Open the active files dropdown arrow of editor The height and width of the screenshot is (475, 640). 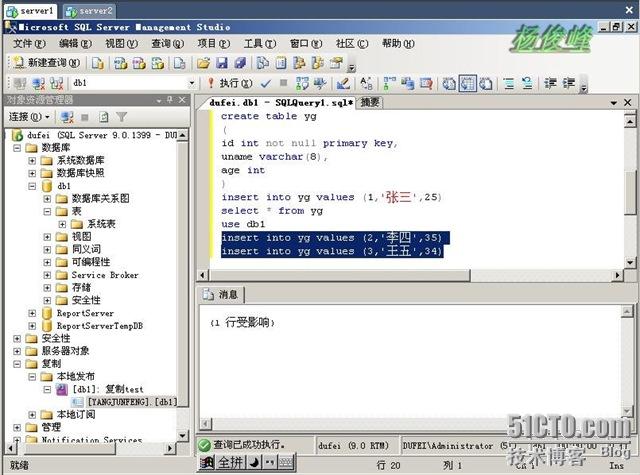coord(613,103)
